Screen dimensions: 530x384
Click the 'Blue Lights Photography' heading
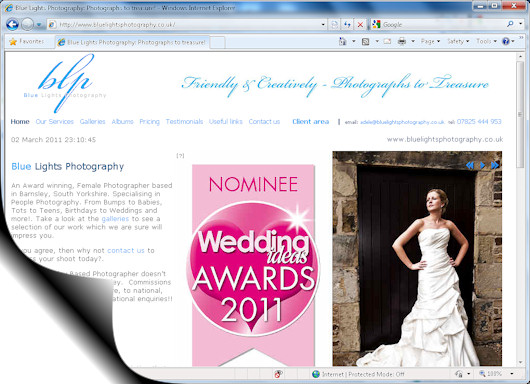tap(68, 166)
